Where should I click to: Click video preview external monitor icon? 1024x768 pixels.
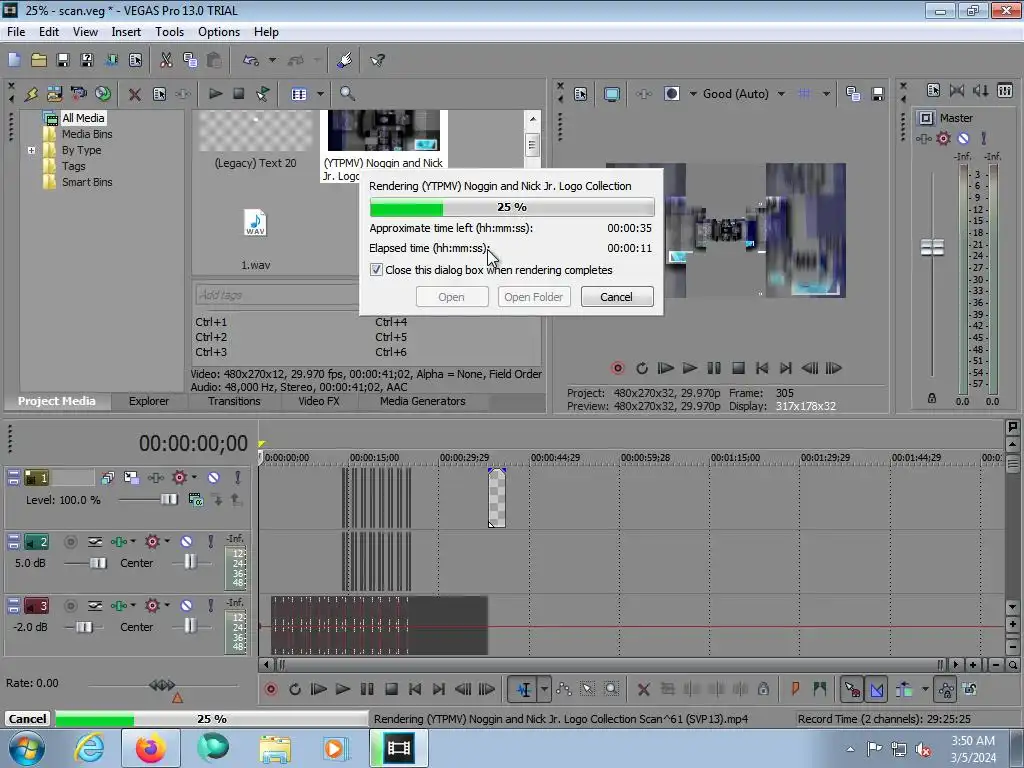click(x=612, y=94)
